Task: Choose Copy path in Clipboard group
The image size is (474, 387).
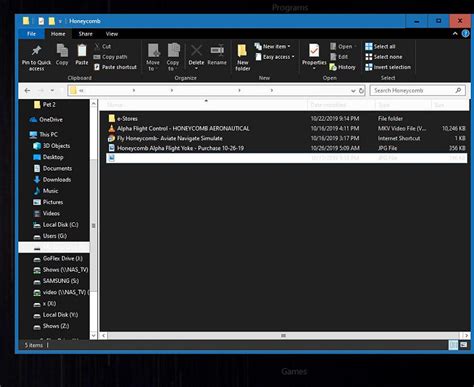Action: [110, 57]
